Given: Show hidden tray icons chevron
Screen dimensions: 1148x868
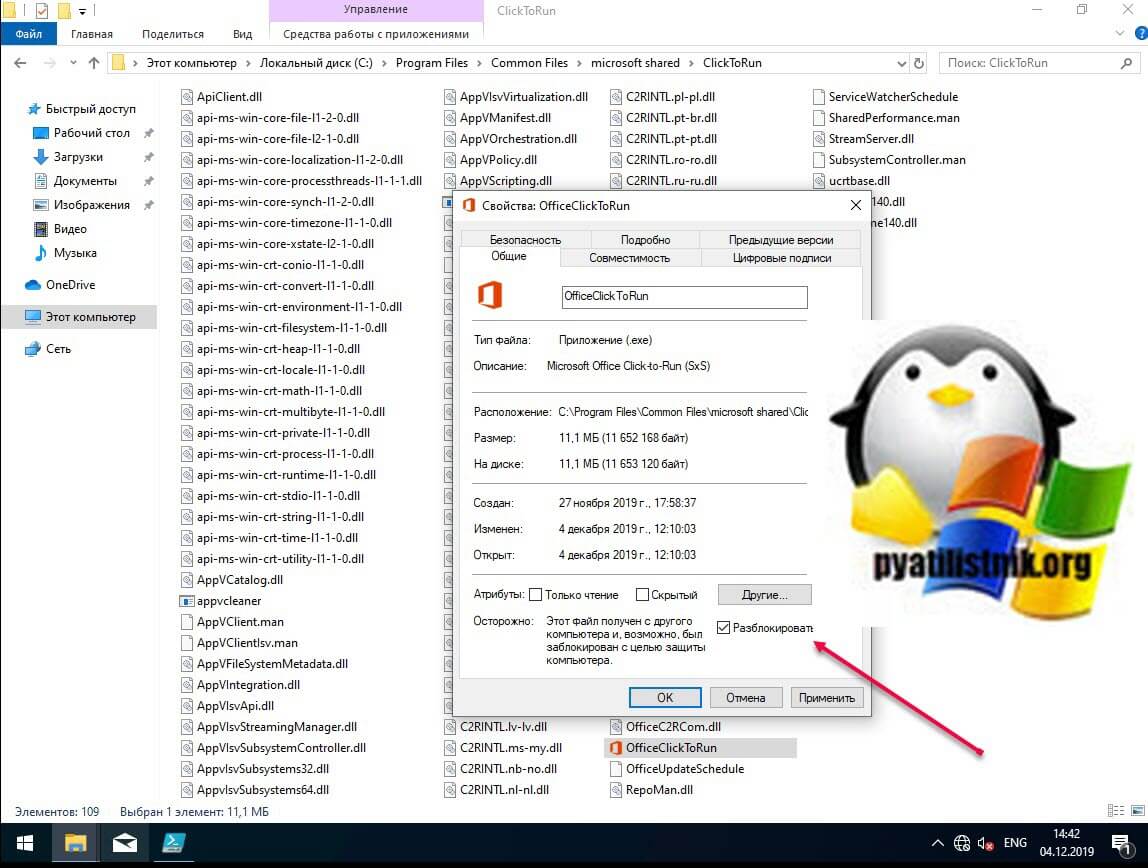Looking at the screenshot, I should [x=938, y=843].
